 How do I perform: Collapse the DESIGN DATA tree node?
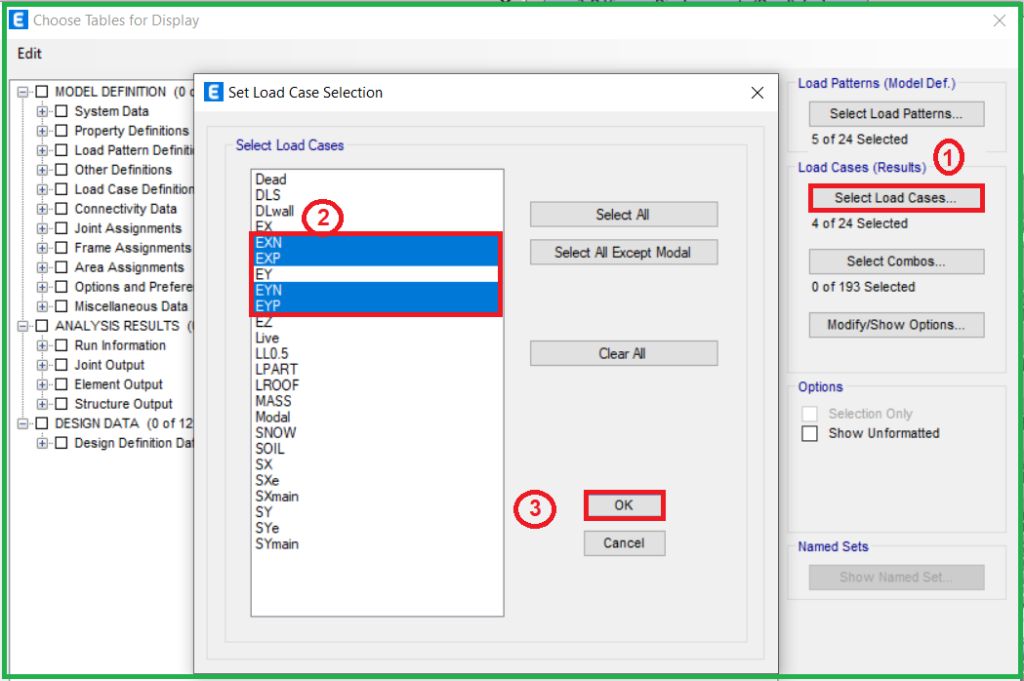23,424
